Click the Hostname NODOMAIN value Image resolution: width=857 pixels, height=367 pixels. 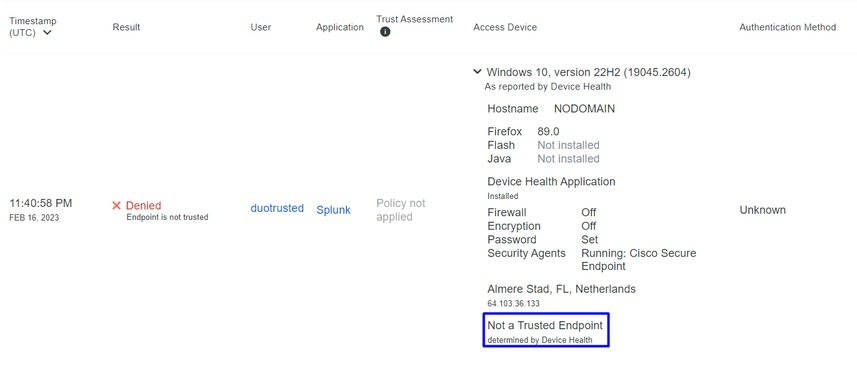(584, 109)
